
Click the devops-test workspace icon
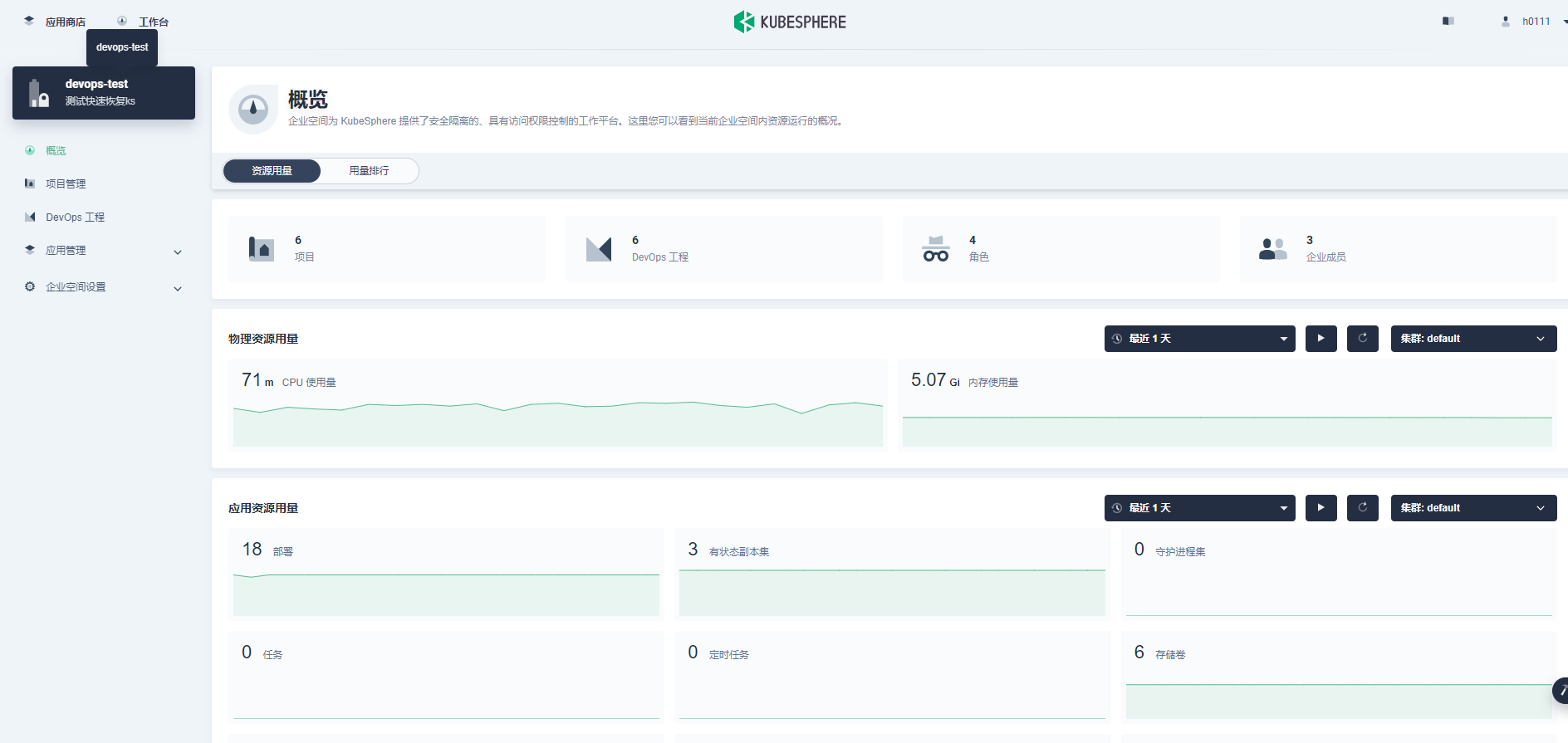[38, 93]
